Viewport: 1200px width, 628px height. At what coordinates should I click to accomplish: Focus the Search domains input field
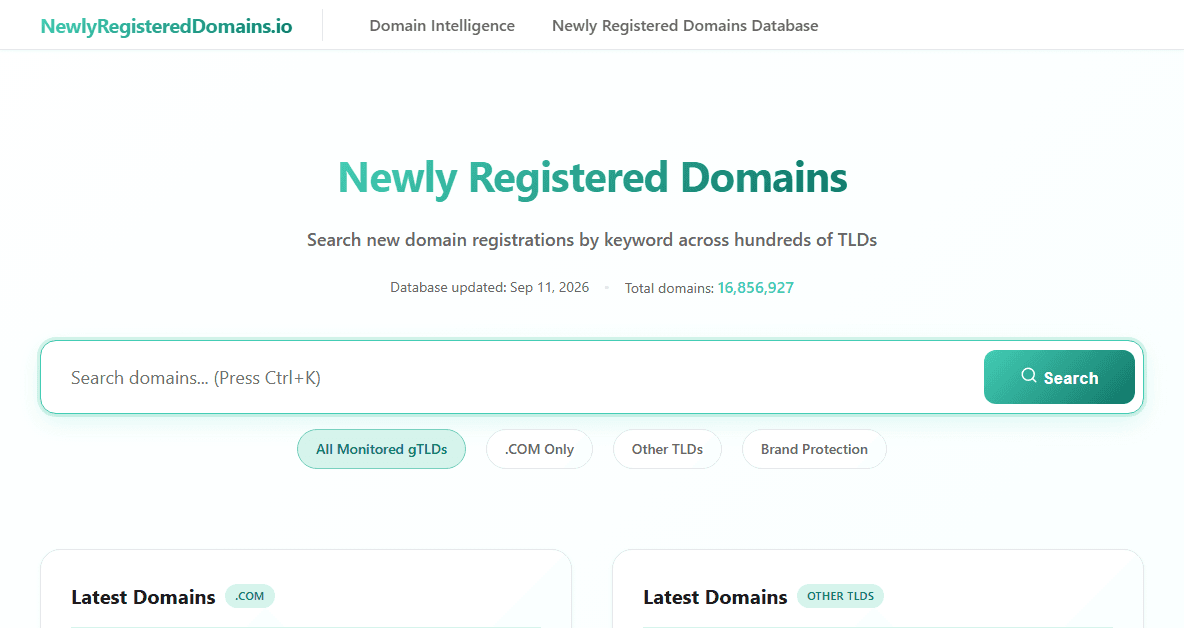(x=512, y=378)
